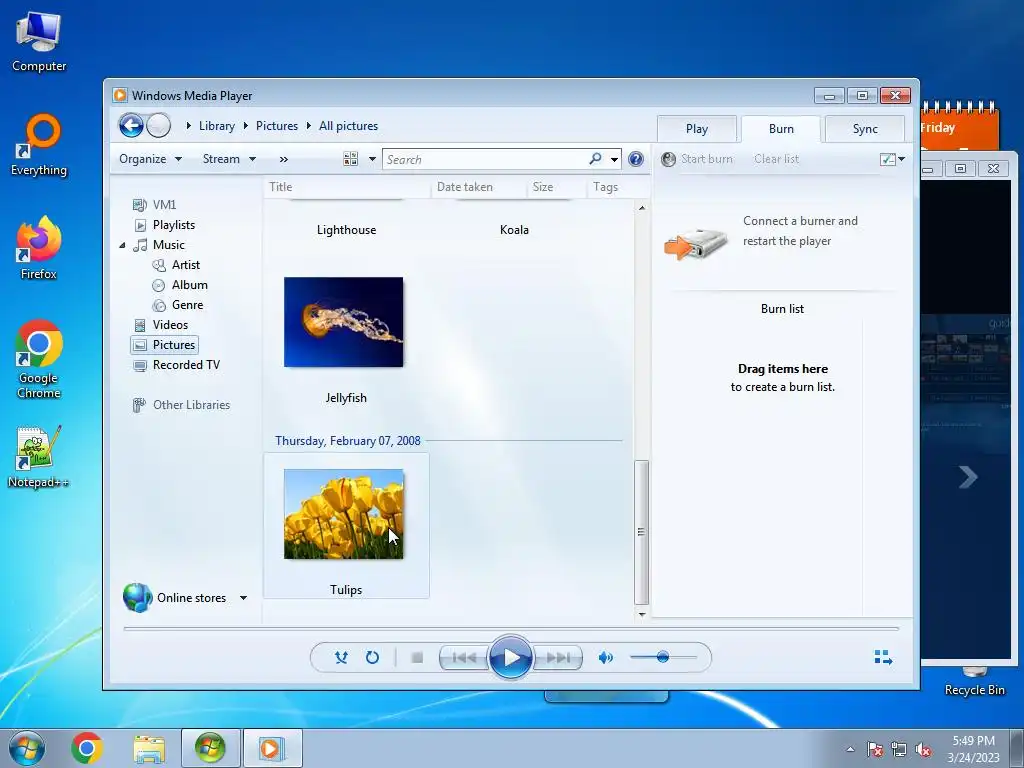Click the Lighthouse picture label
1024x768 pixels.
(346, 230)
